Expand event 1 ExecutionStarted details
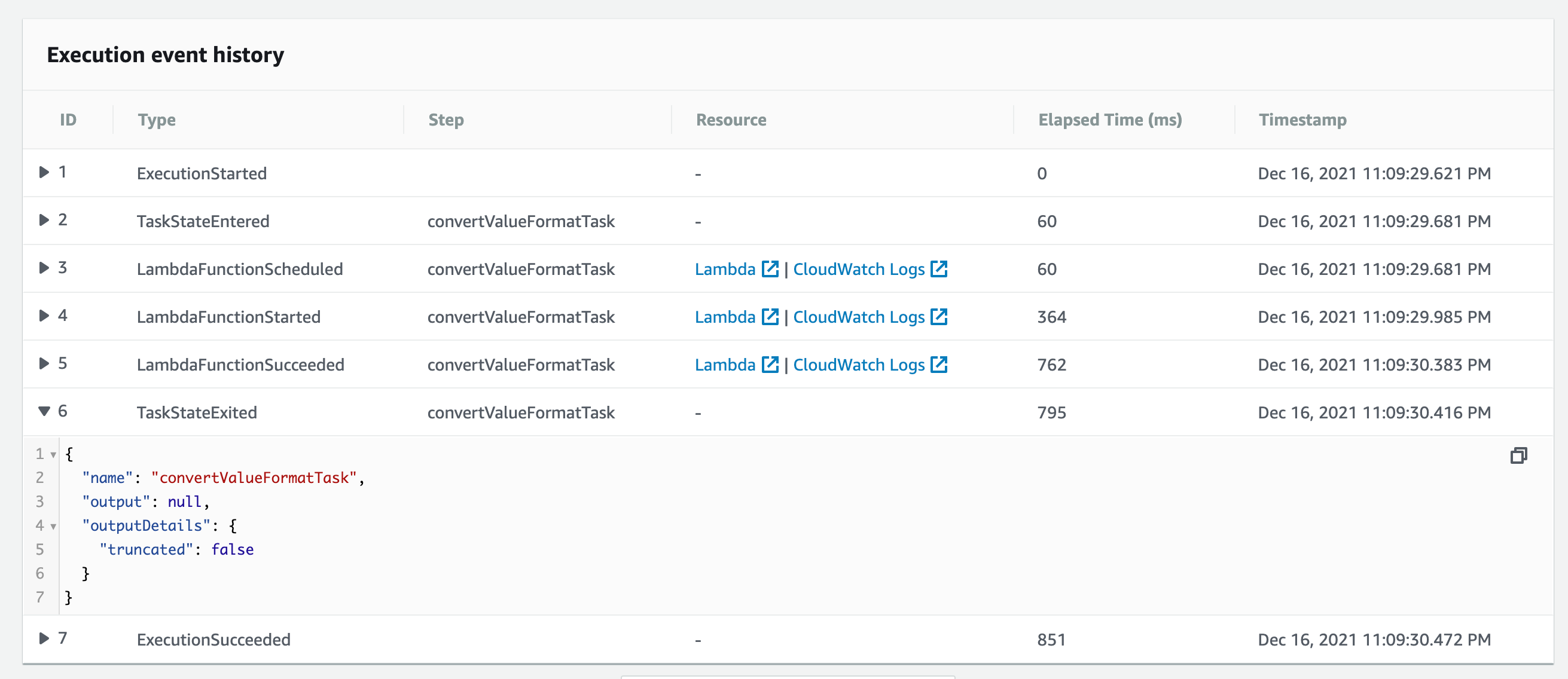This screenshot has height=679, width=1568. 44,172
